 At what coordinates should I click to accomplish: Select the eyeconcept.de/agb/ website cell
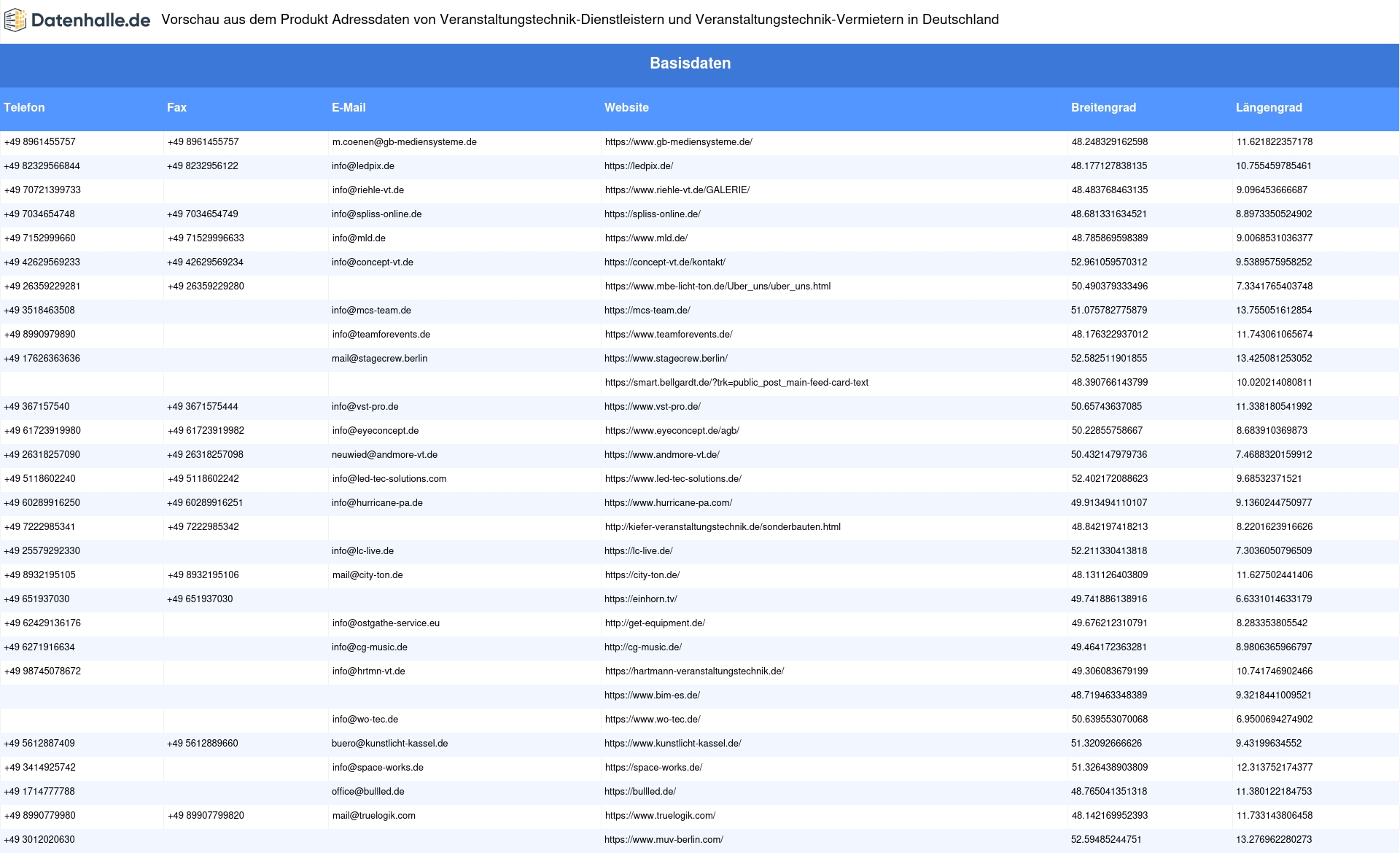[x=672, y=431]
